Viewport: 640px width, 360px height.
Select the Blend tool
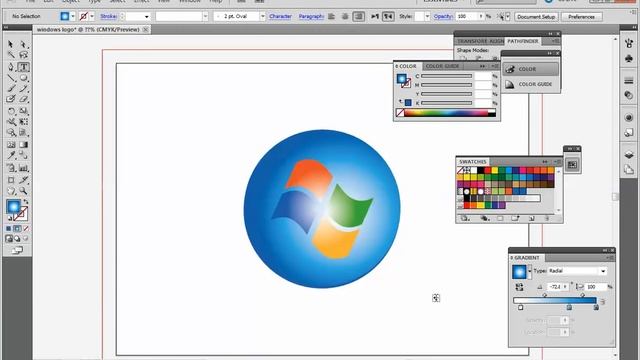(x=23, y=156)
